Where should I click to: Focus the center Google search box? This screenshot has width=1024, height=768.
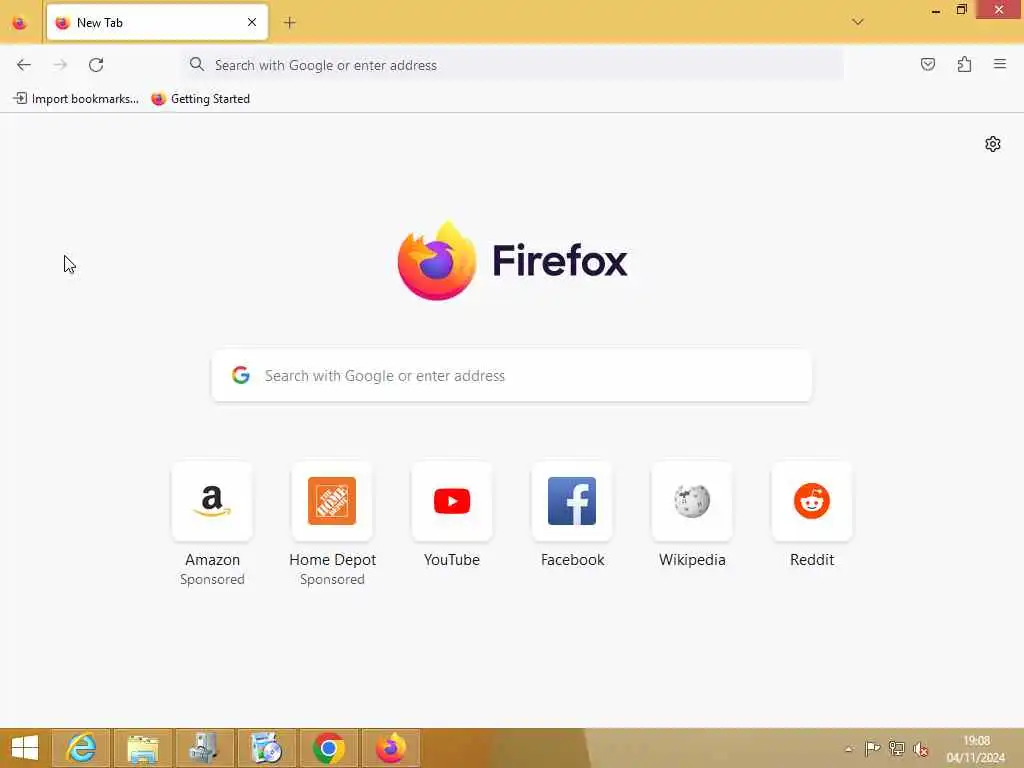511,376
